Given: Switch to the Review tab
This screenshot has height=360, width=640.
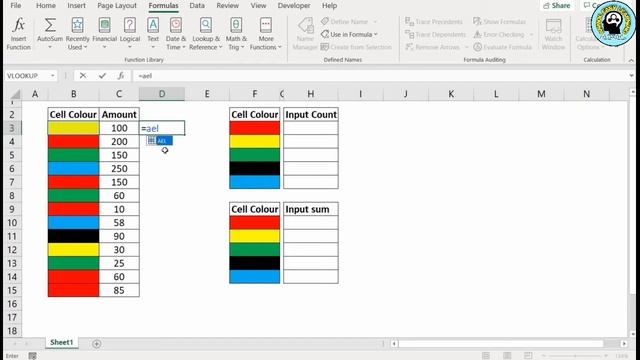Looking at the screenshot, I should point(227,6).
